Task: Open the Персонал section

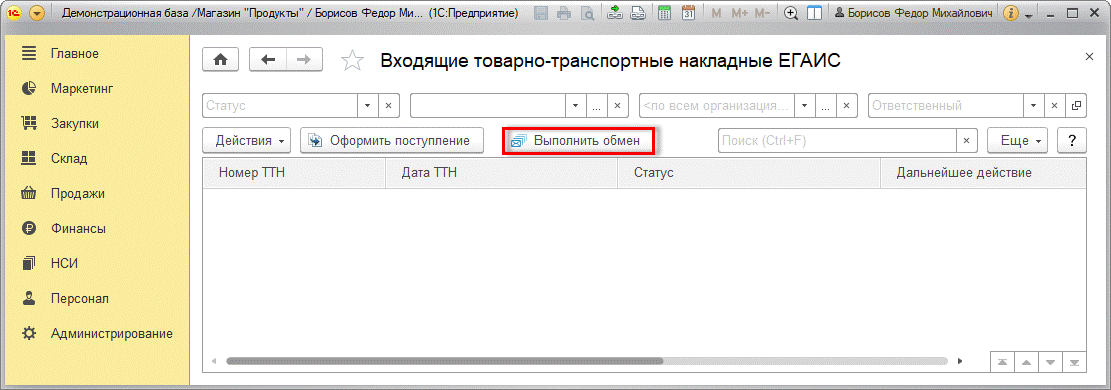Action: click(79, 299)
